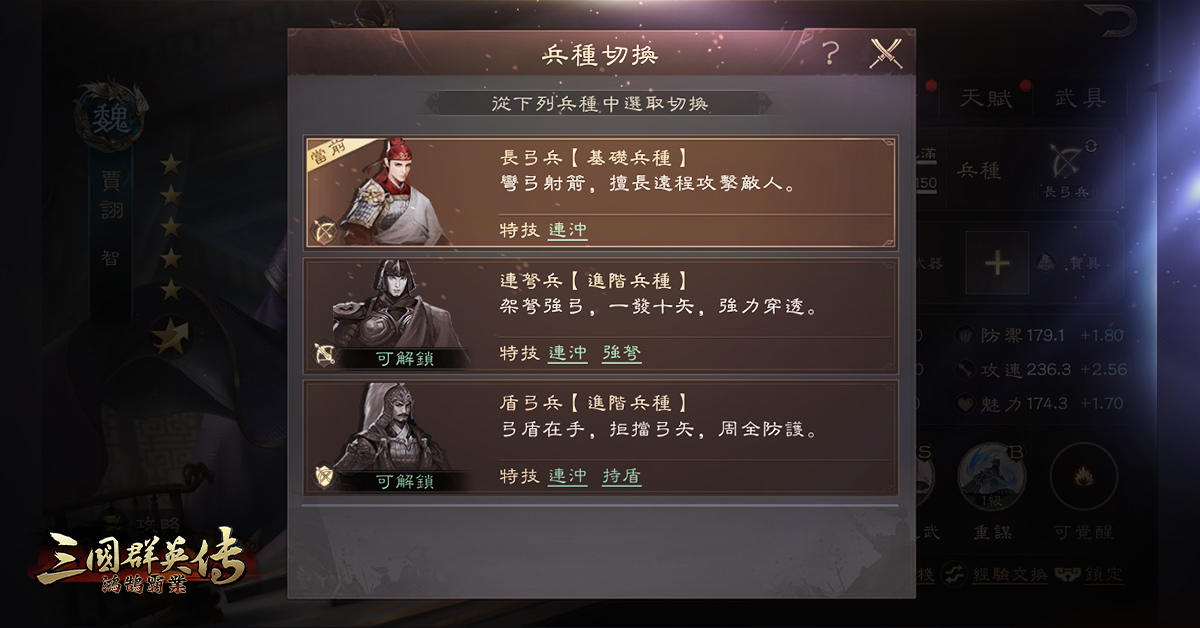Open the question mark help icon
The image size is (1200, 628).
[x=831, y=53]
